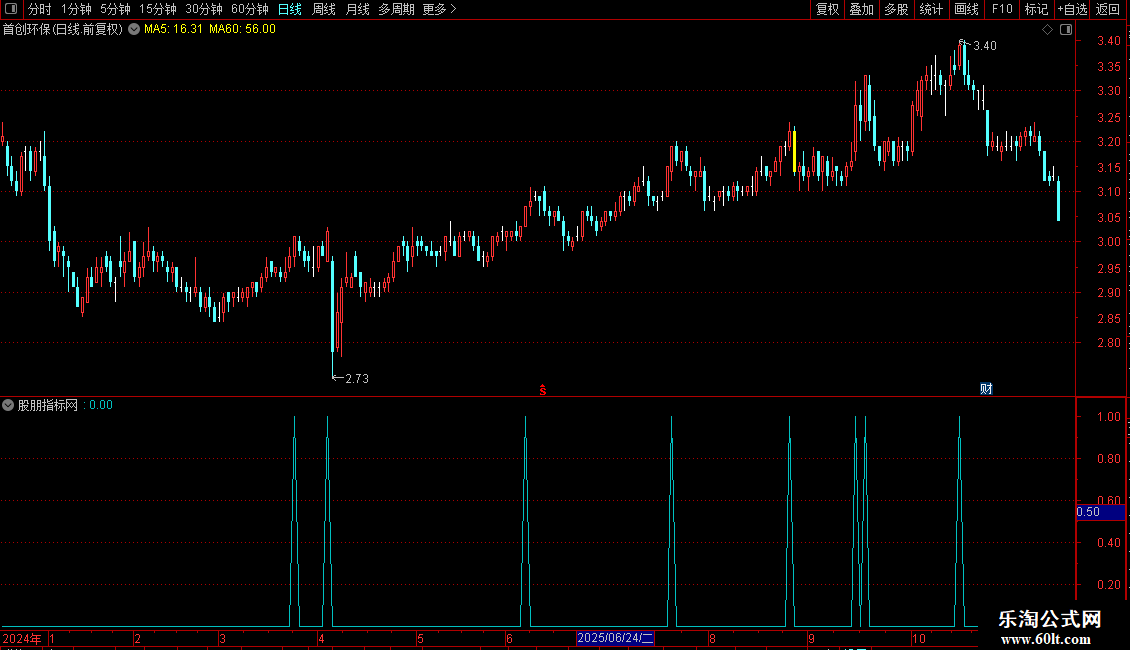Add stock with +自选 button
1130x650 pixels.
click(1072, 9)
